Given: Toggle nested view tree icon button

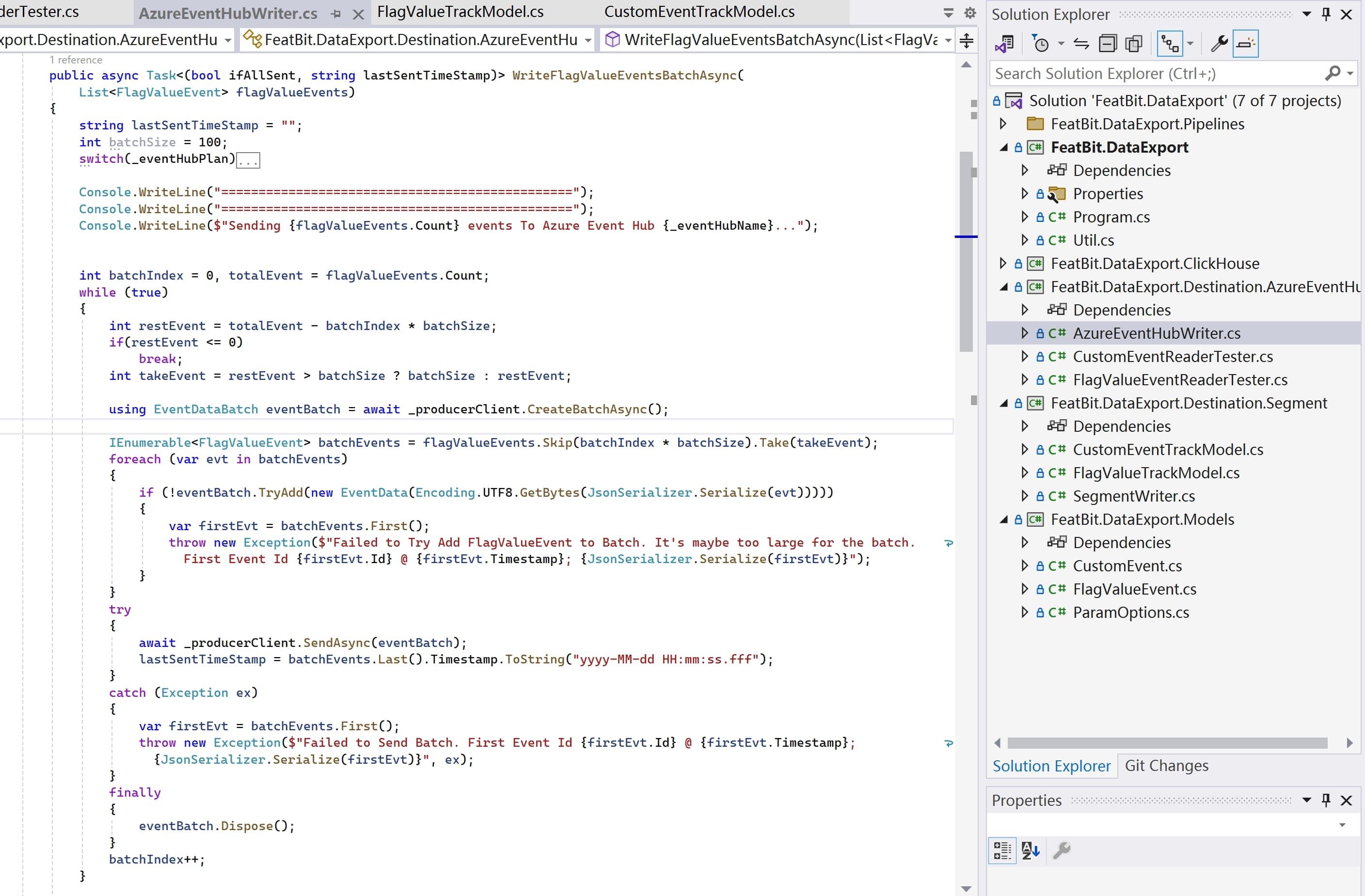Looking at the screenshot, I should tap(1170, 44).
